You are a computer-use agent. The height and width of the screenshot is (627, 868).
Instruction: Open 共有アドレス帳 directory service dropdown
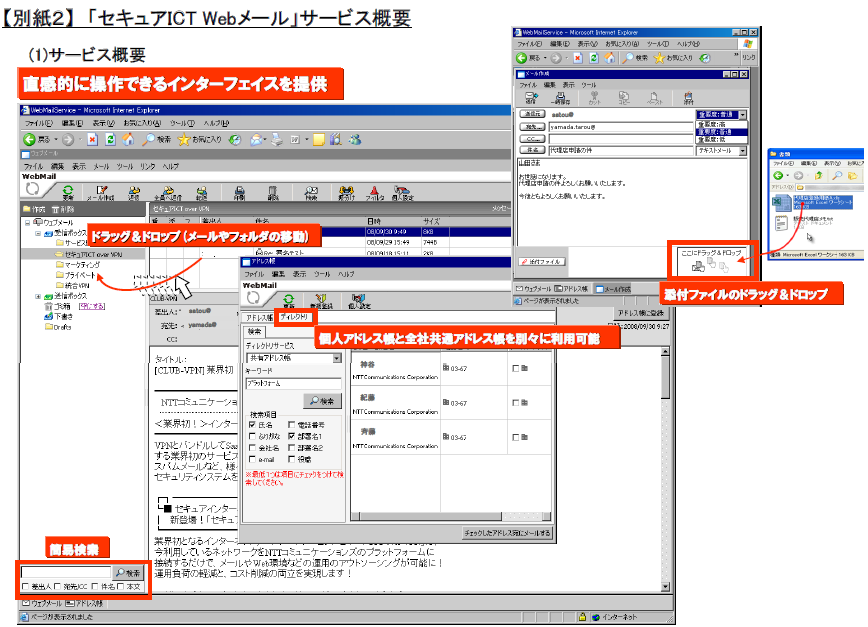[337, 358]
